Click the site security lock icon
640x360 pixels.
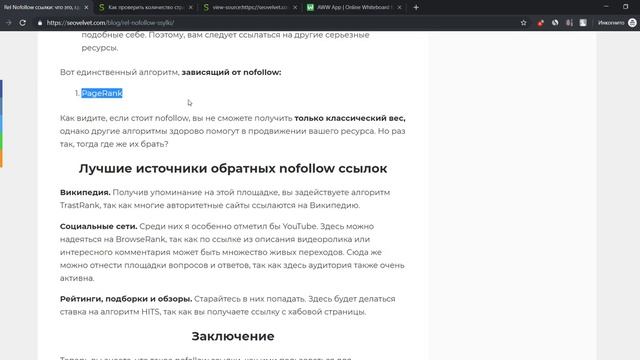click(x=40, y=23)
